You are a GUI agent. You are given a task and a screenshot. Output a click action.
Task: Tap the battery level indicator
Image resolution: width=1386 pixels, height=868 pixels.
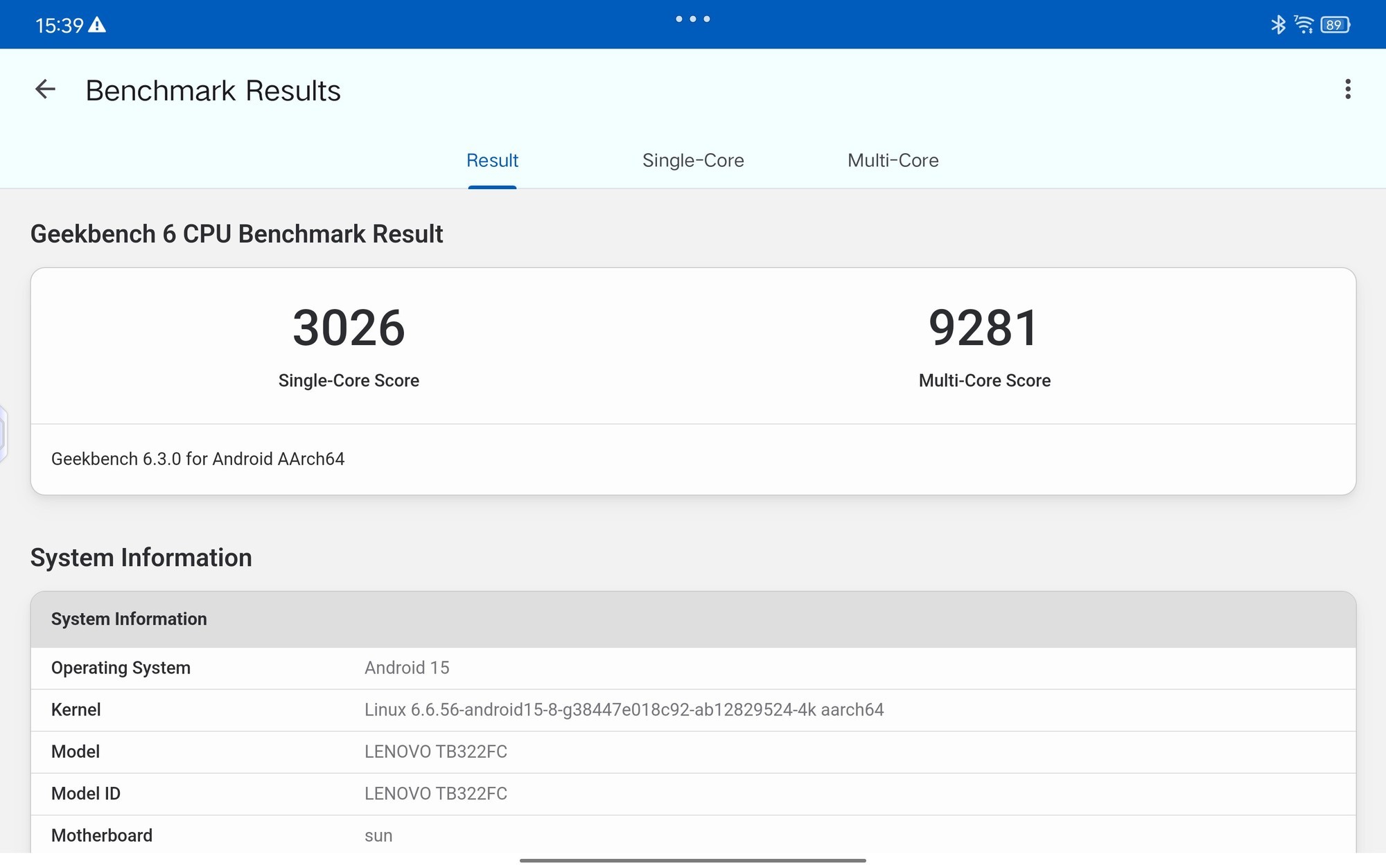pos(1335,25)
